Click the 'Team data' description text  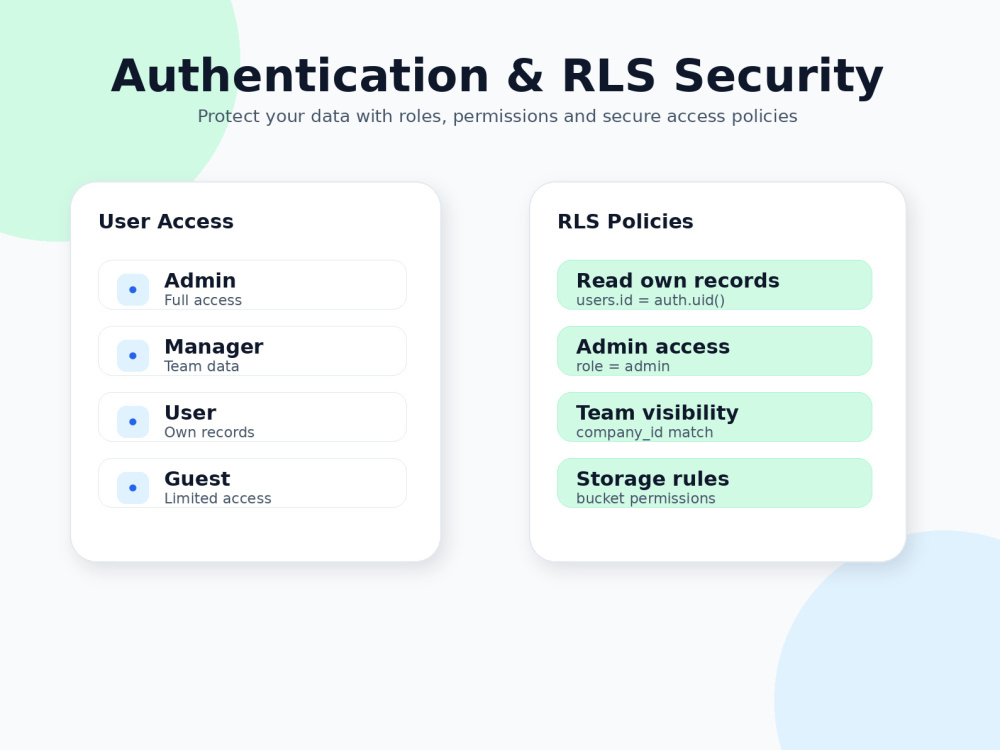202,366
